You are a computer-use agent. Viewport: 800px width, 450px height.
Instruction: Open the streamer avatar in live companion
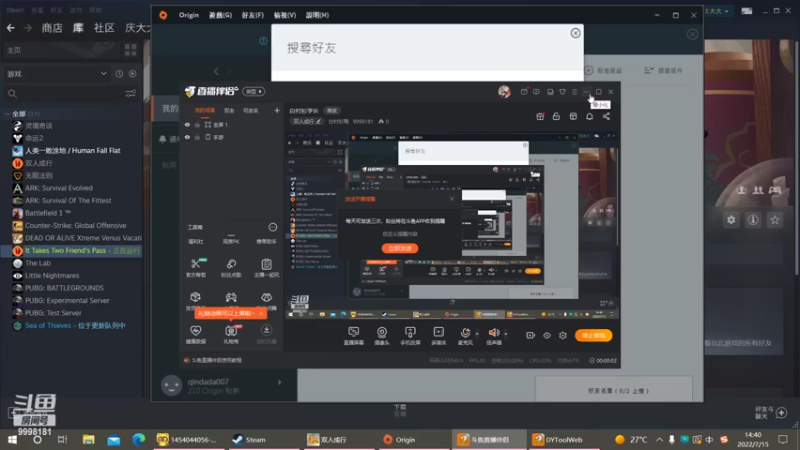(x=504, y=91)
